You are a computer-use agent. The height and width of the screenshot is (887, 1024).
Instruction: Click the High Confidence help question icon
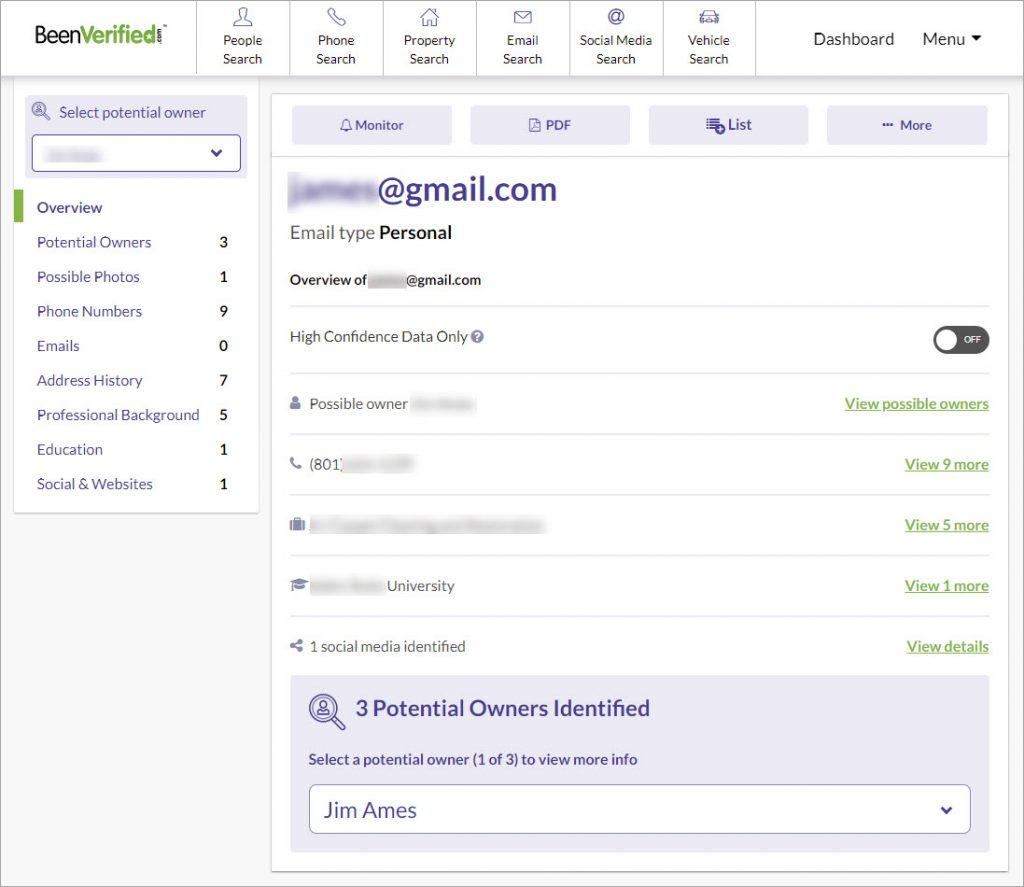(x=477, y=336)
